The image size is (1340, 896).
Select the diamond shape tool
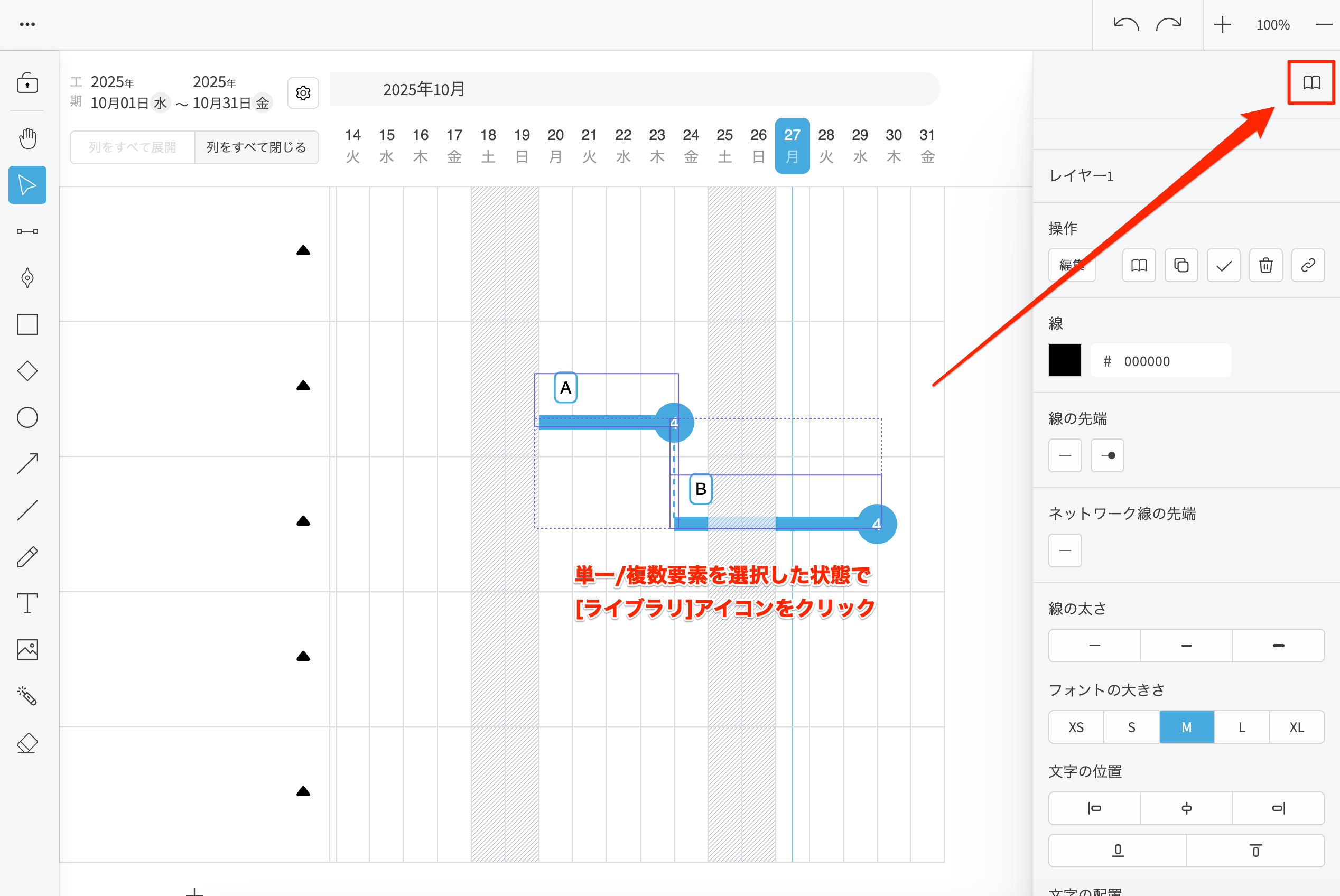(x=27, y=371)
